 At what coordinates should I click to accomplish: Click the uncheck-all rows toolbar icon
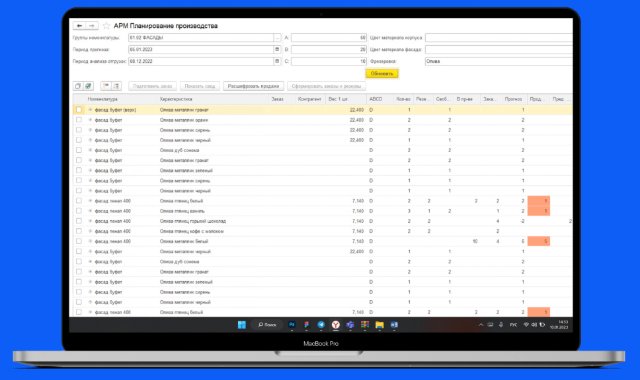pyautogui.click(x=78, y=86)
